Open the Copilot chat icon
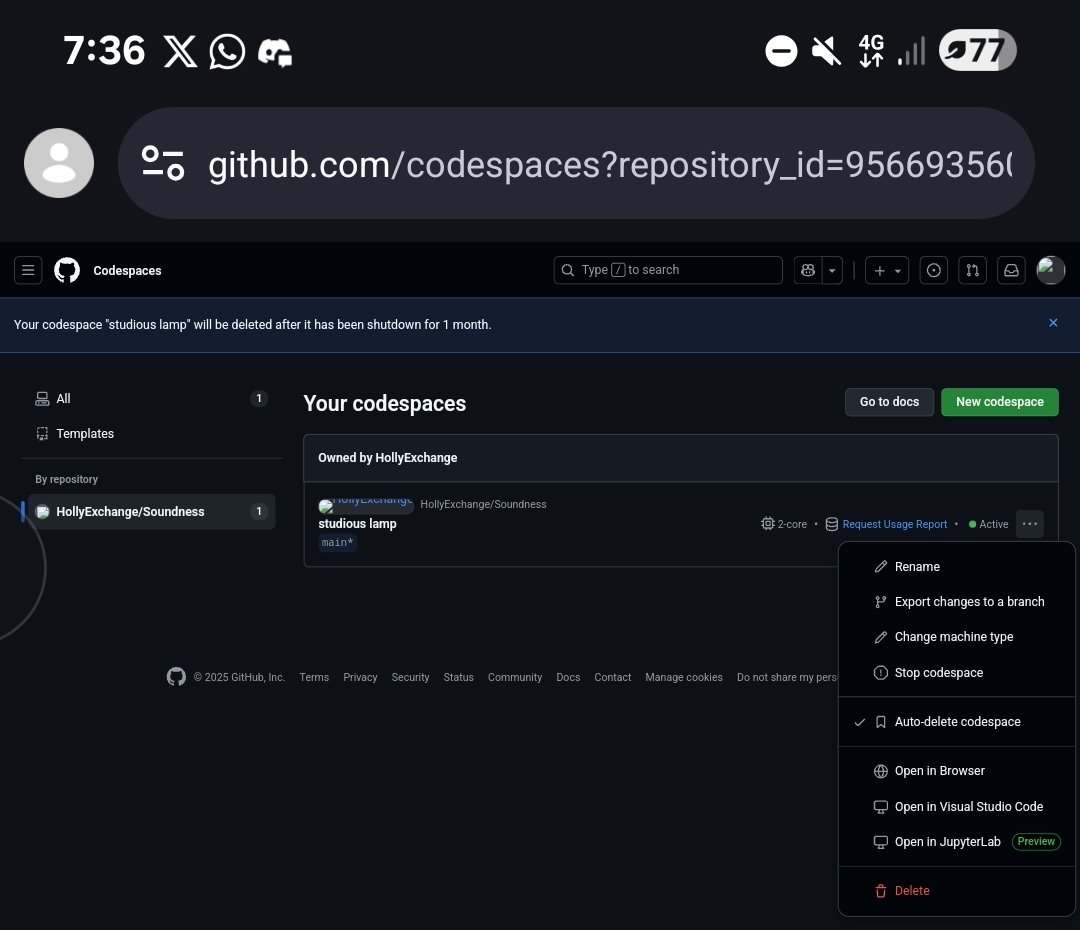 tap(808, 270)
